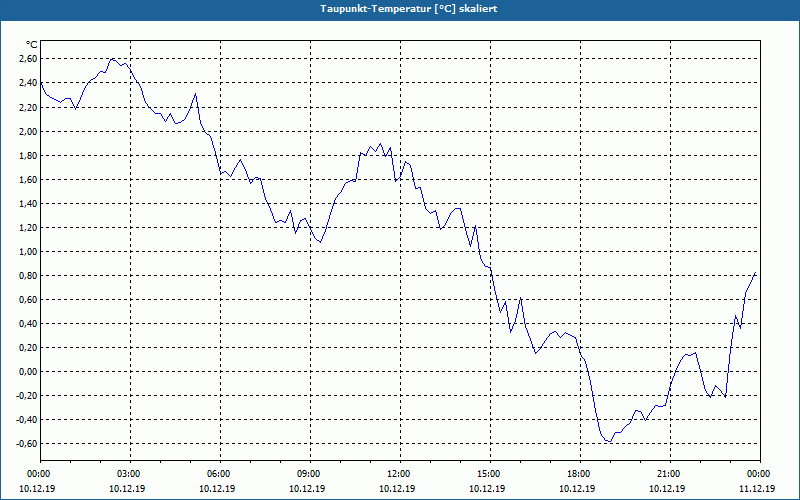Click the '2,40' y-axis label
This screenshot has width=800, height=500.
click(29, 83)
